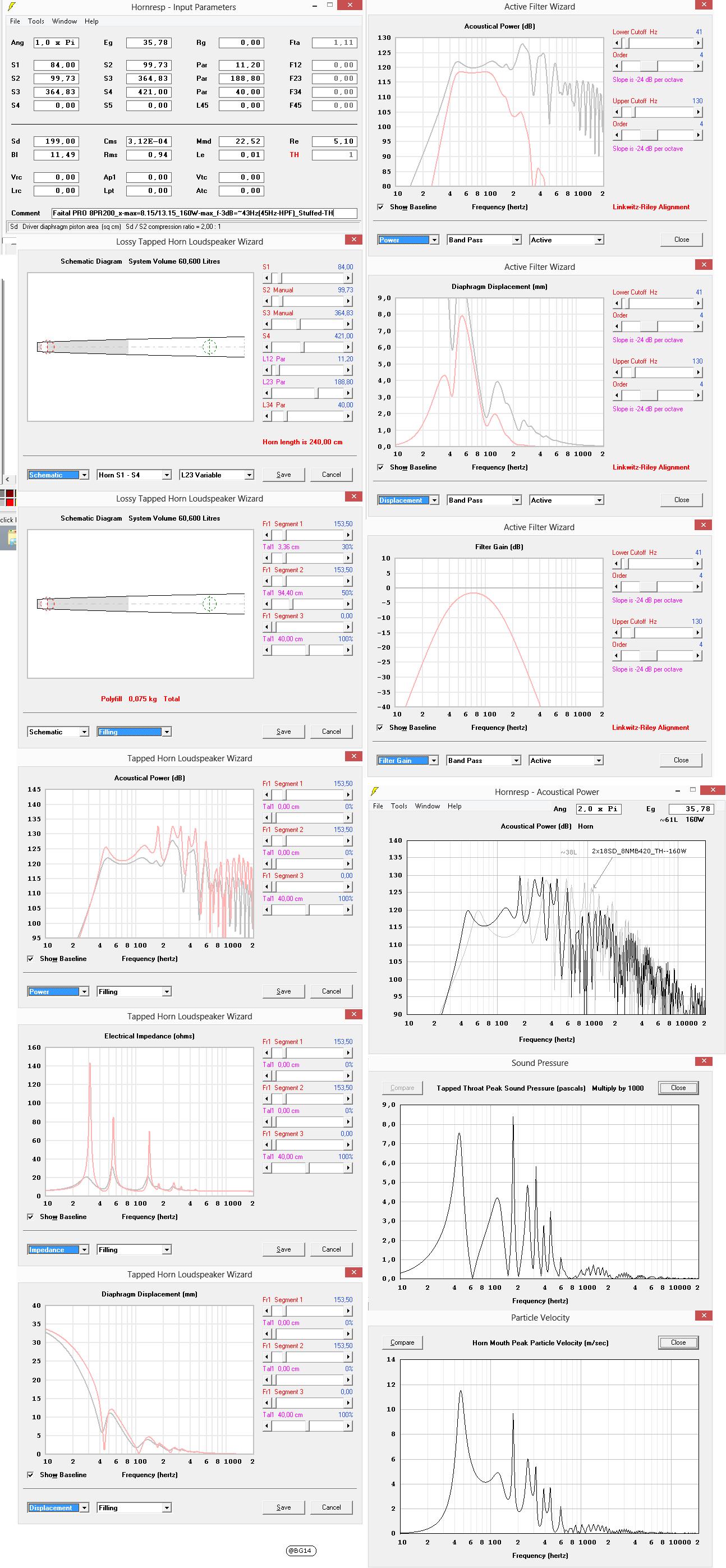The width and height of the screenshot is (726, 1568).
Task: Click Lower Cutoff right arrow in Acoustical Power filter wizard
Action: 699,43
